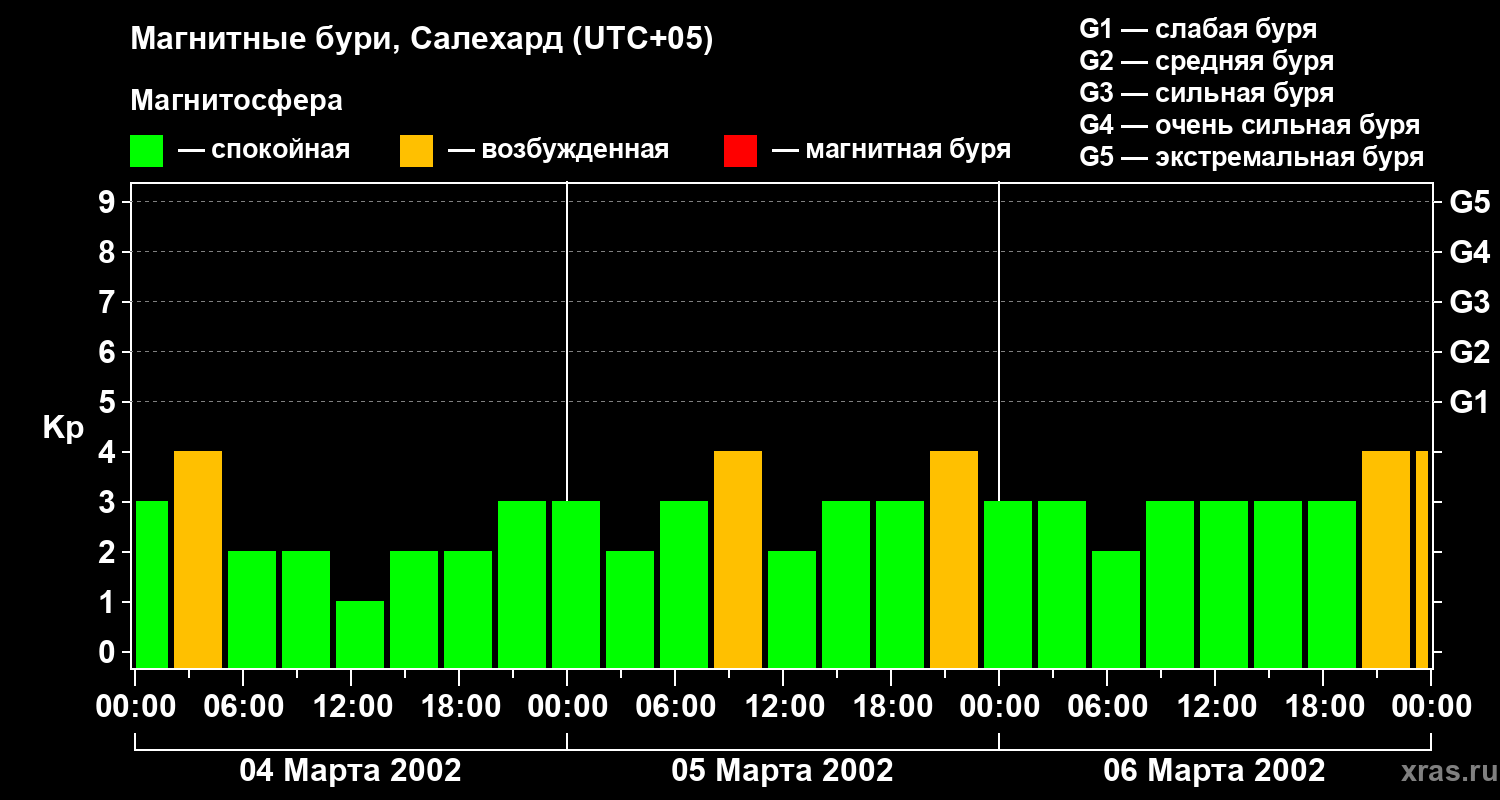The image size is (1500, 800).
Task: Click the G5 storm level label on axis
Action: (1469, 203)
